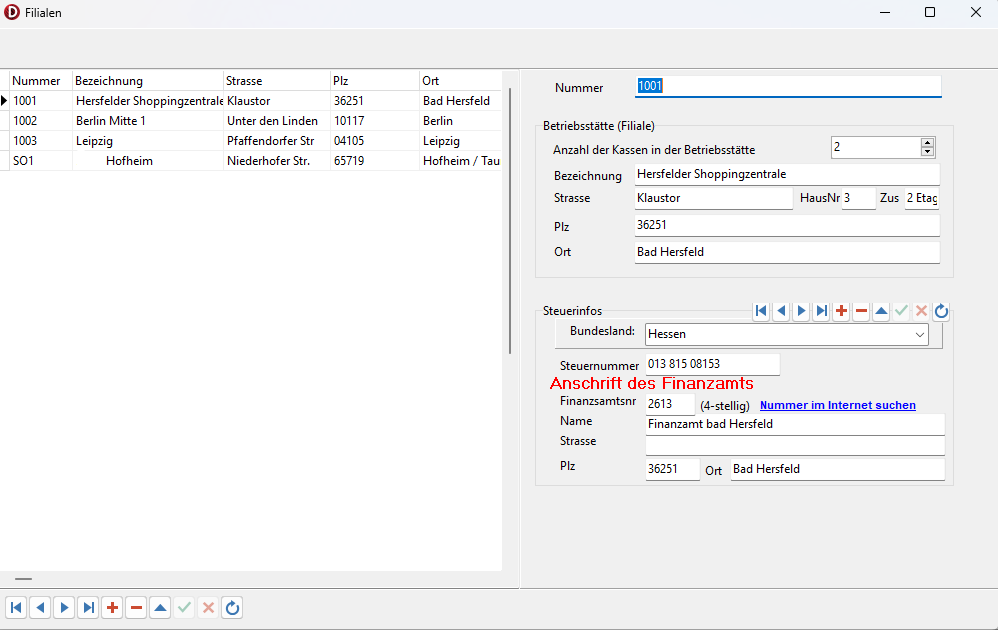Image resolution: width=998 pixels, height=630 pixels.
Task: Jump to last Steuerinfos record
Action: pos(821,311)
